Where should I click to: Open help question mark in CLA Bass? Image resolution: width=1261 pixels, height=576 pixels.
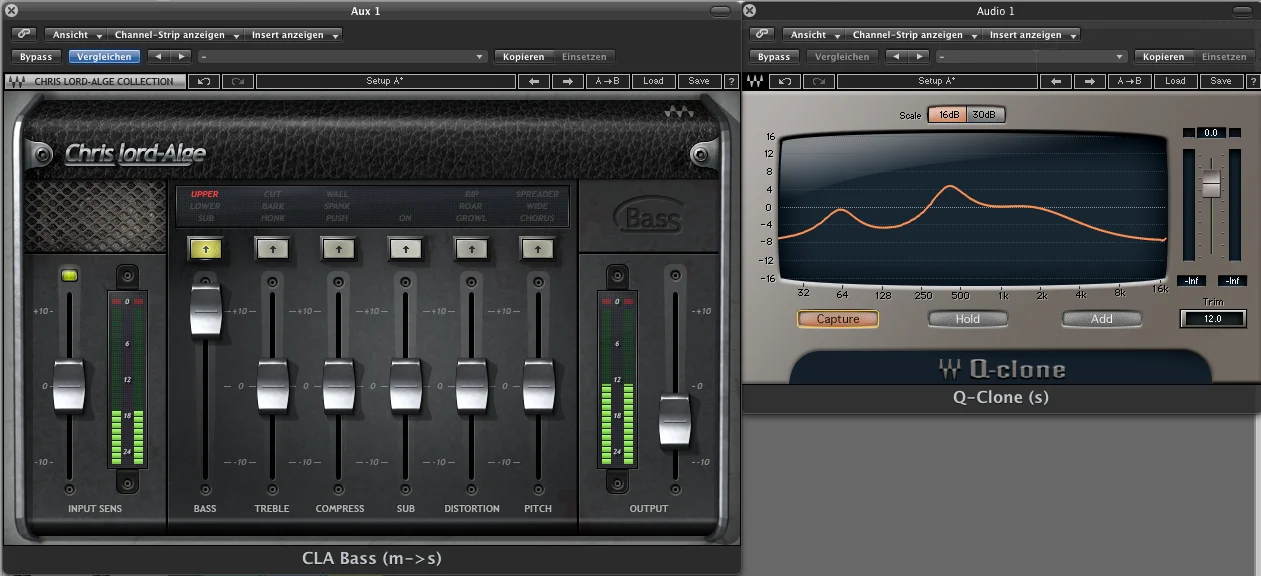(x=731, y=81)
